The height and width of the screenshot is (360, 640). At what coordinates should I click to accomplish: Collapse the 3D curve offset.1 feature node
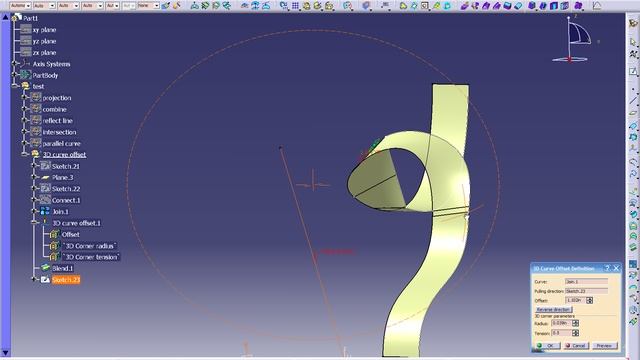pos(35,223)
